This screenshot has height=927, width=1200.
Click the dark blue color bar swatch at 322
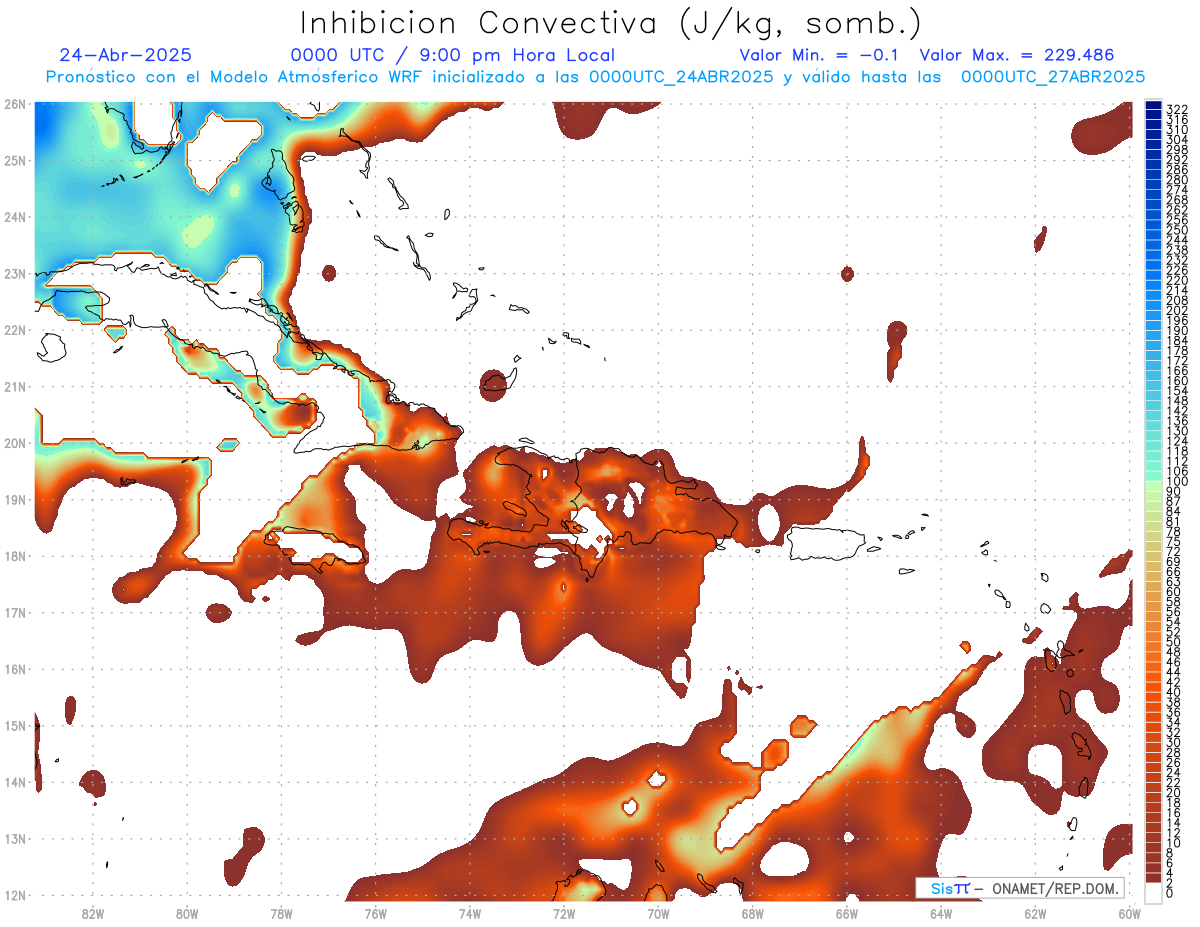1154,106
